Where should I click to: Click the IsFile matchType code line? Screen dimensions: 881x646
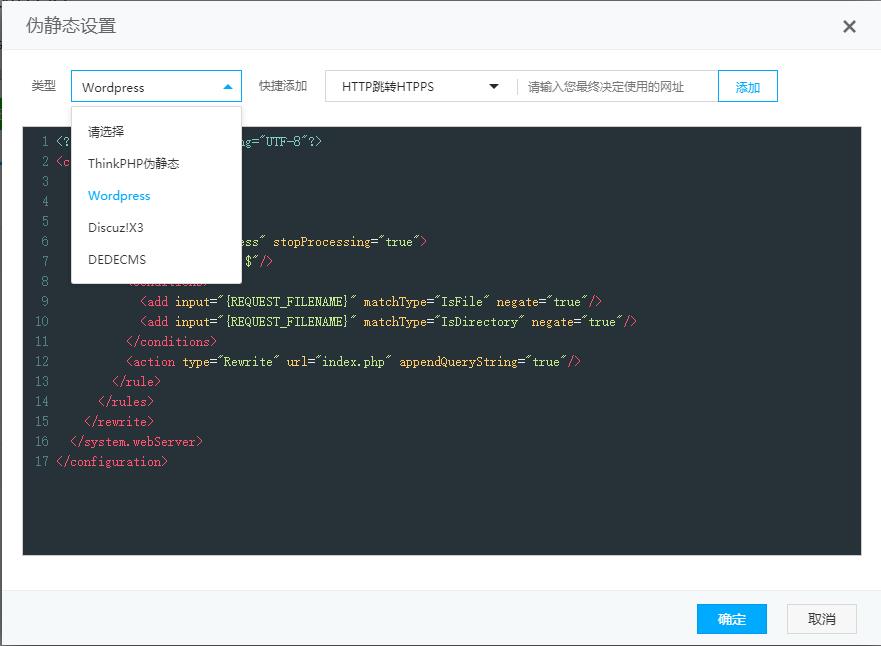point(370,301)
